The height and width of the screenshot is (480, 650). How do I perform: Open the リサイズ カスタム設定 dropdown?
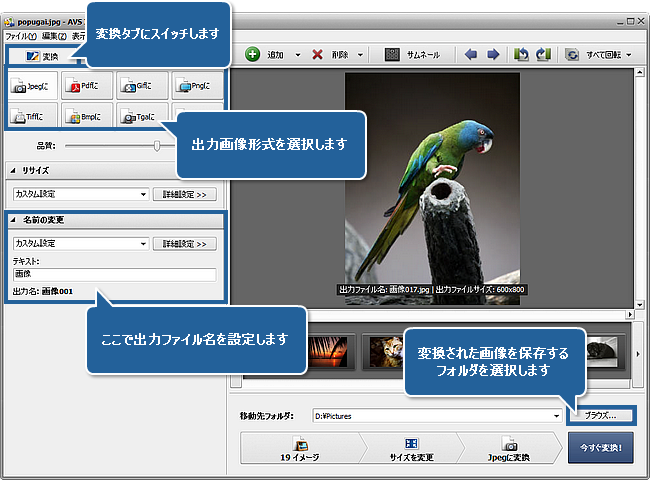pos(143,194)
